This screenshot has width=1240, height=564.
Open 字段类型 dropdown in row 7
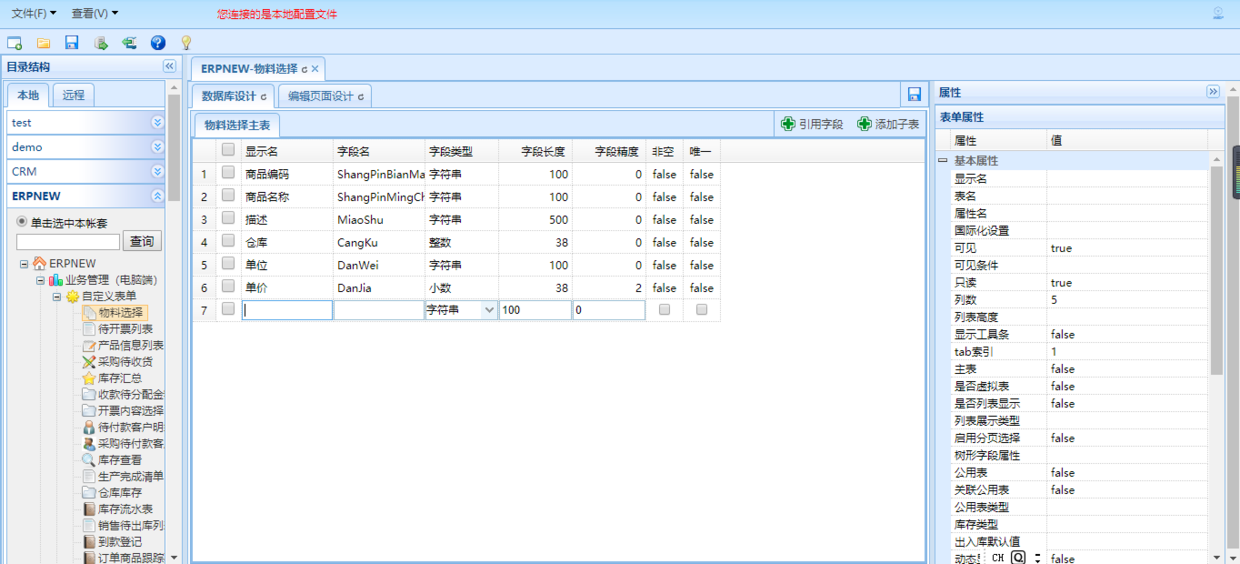pos(489,310)
